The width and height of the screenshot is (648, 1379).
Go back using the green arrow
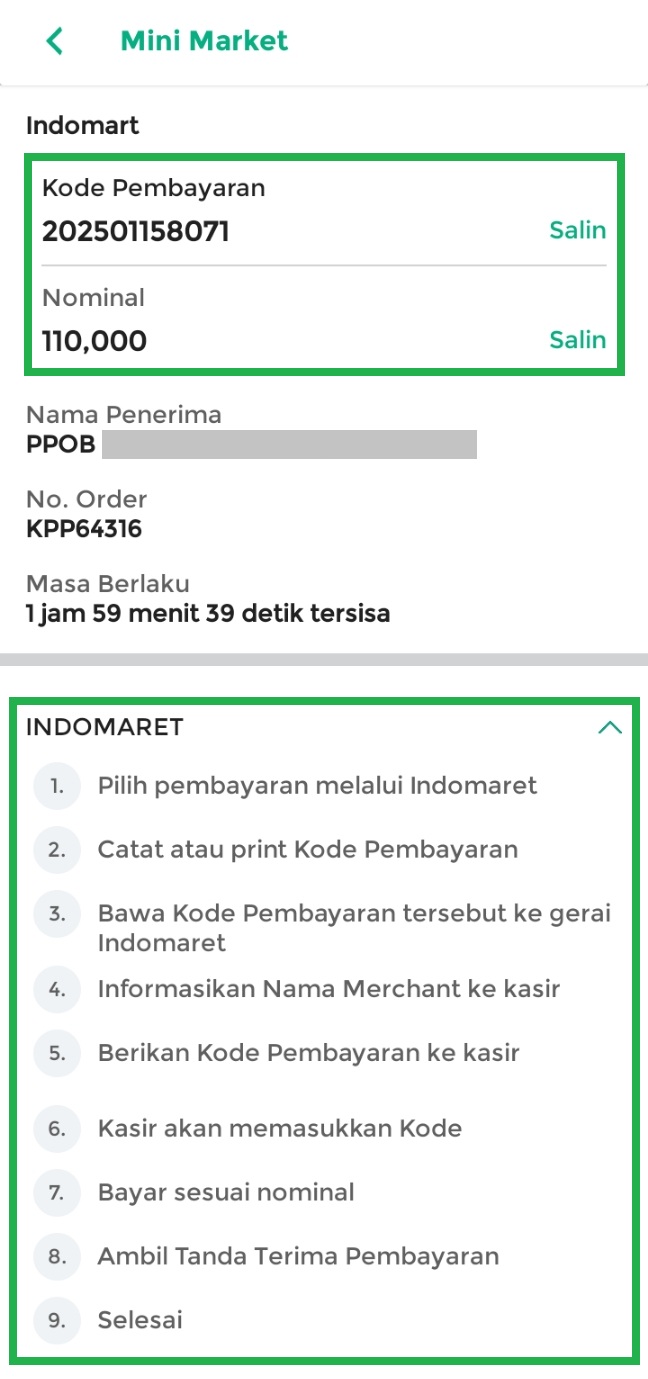(x=55, y=41)
